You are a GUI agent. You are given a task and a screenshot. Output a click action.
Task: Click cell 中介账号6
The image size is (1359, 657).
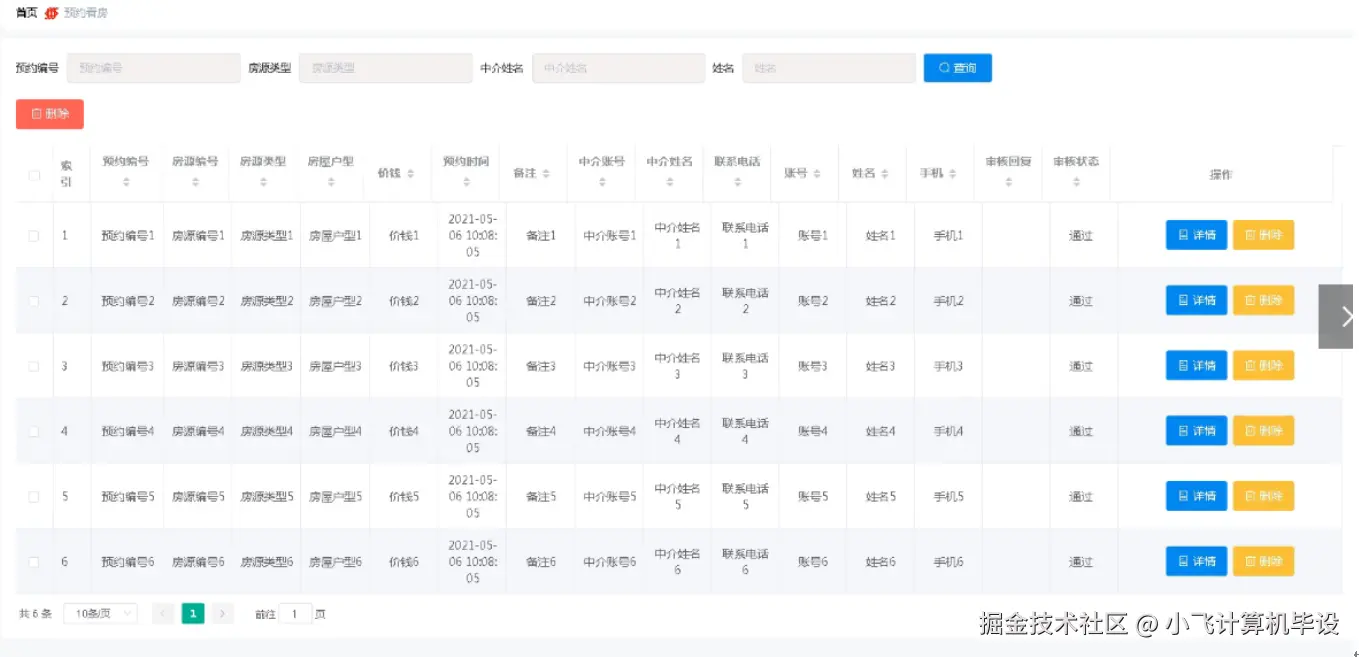[x=609, y=562]
